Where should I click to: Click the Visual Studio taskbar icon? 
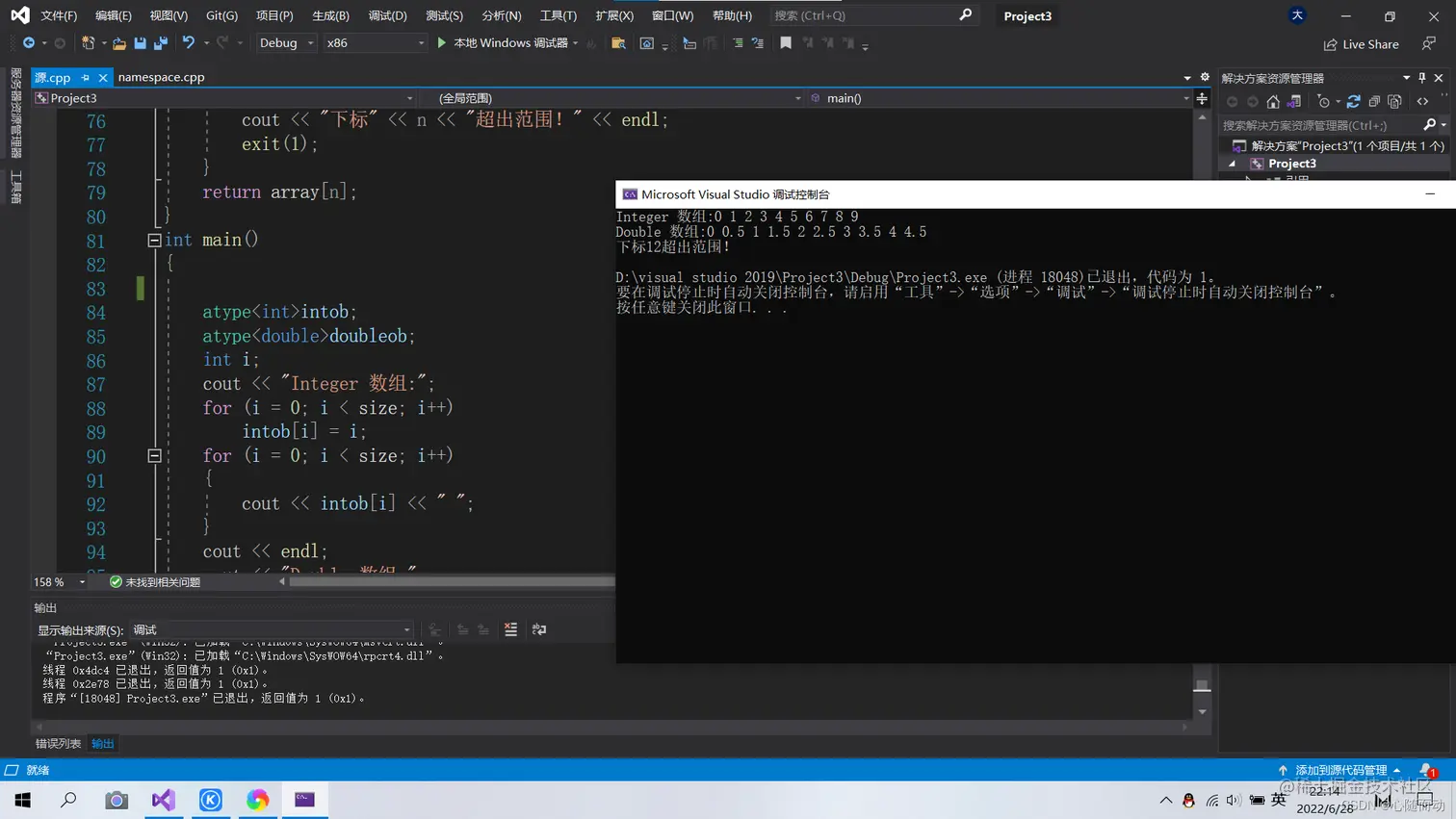164,800
